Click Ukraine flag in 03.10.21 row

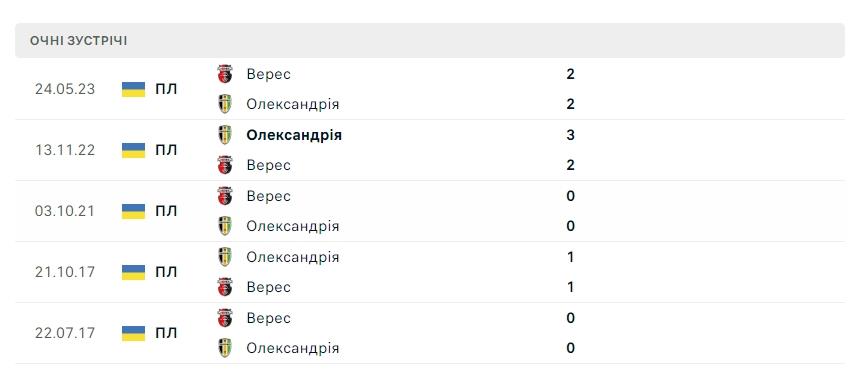click(x=133, y=211)
